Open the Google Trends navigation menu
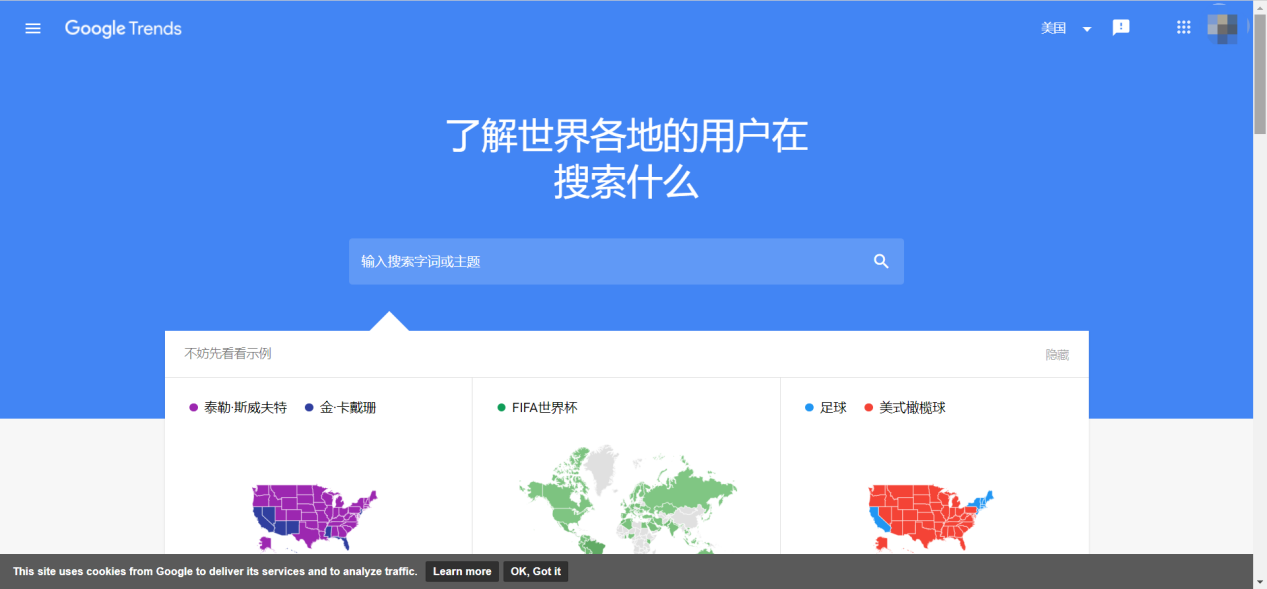Screen dimensions: 1267x589 [32, 28]
